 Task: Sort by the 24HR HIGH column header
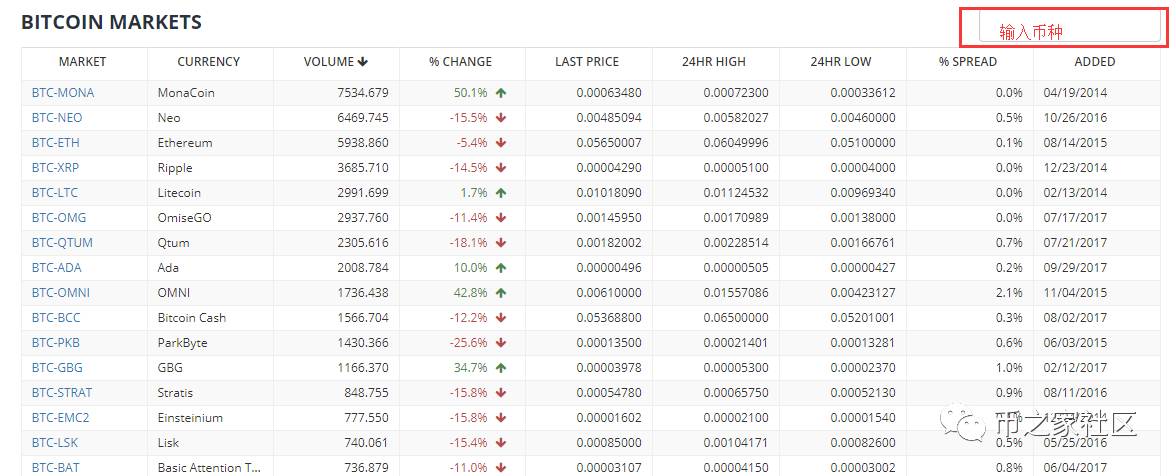pyautogui.click(x=714, y=61)
